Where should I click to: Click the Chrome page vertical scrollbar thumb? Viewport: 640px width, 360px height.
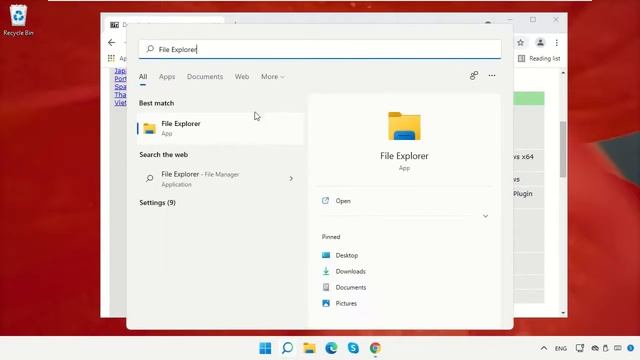click(563, 149)
